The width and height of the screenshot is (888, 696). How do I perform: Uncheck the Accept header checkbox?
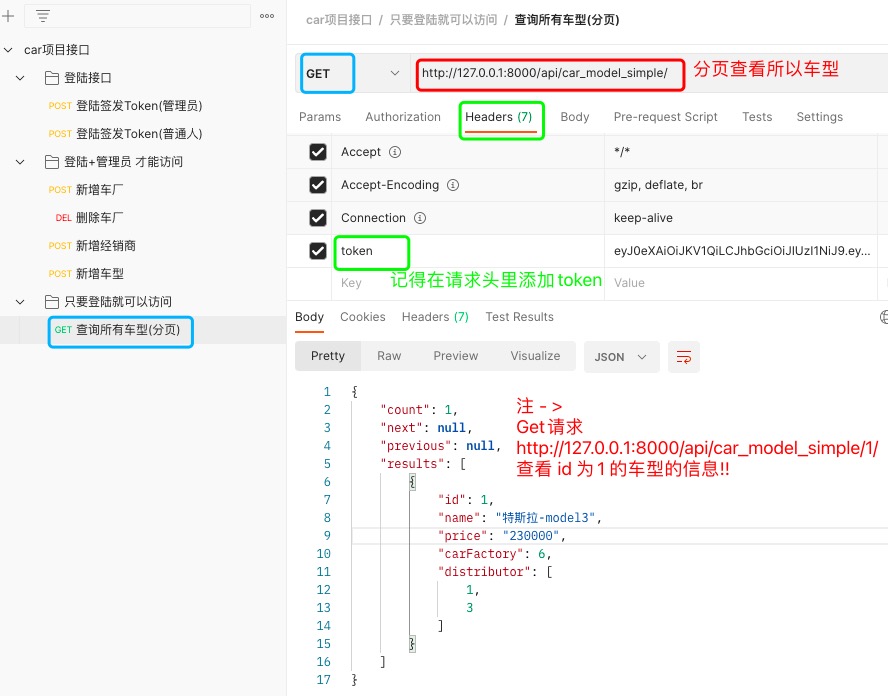(x=318, y=152)
